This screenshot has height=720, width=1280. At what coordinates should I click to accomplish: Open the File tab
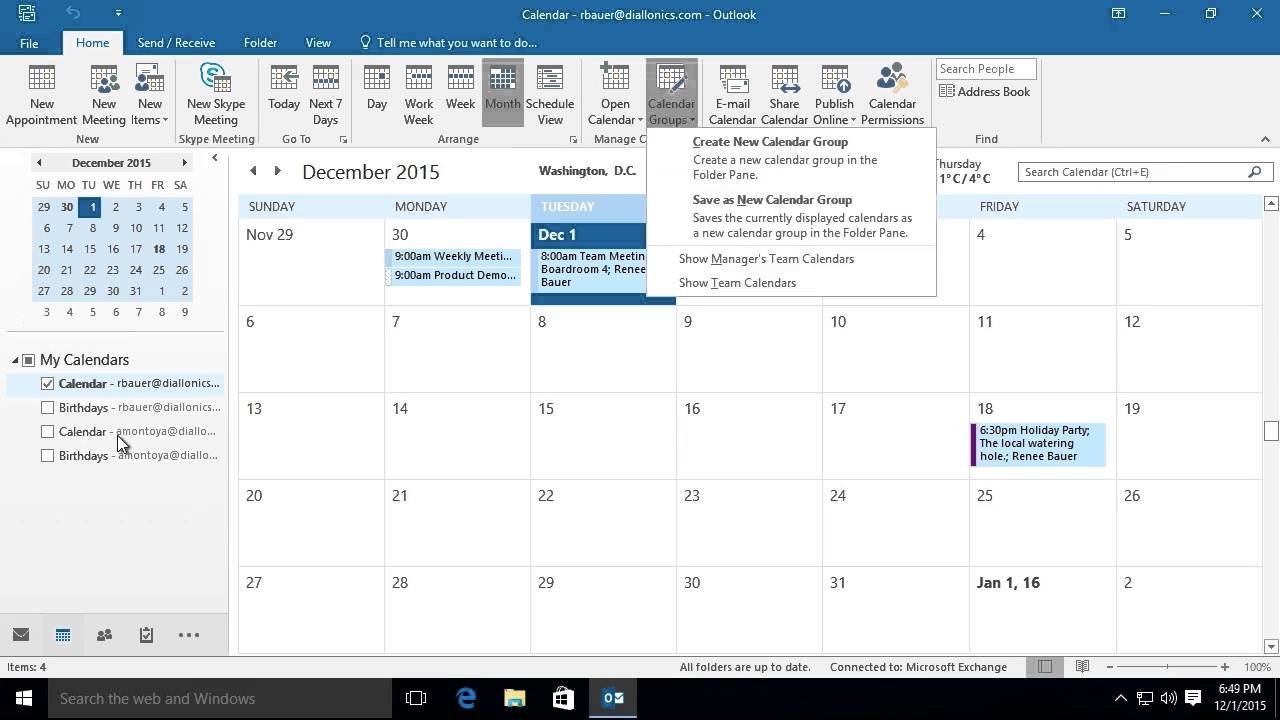point(29,43)
